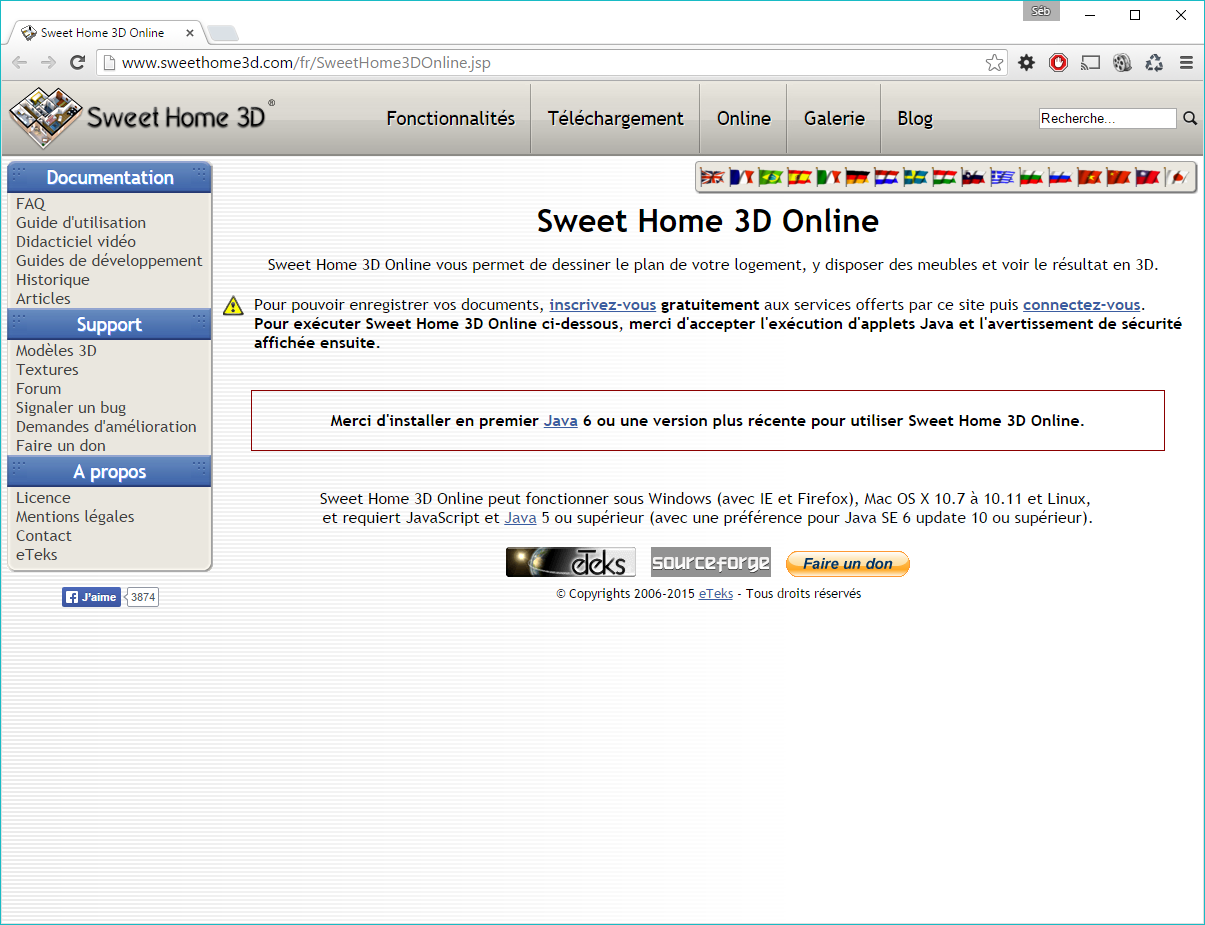Click the Vietnamese flag

pos(1089,177)
